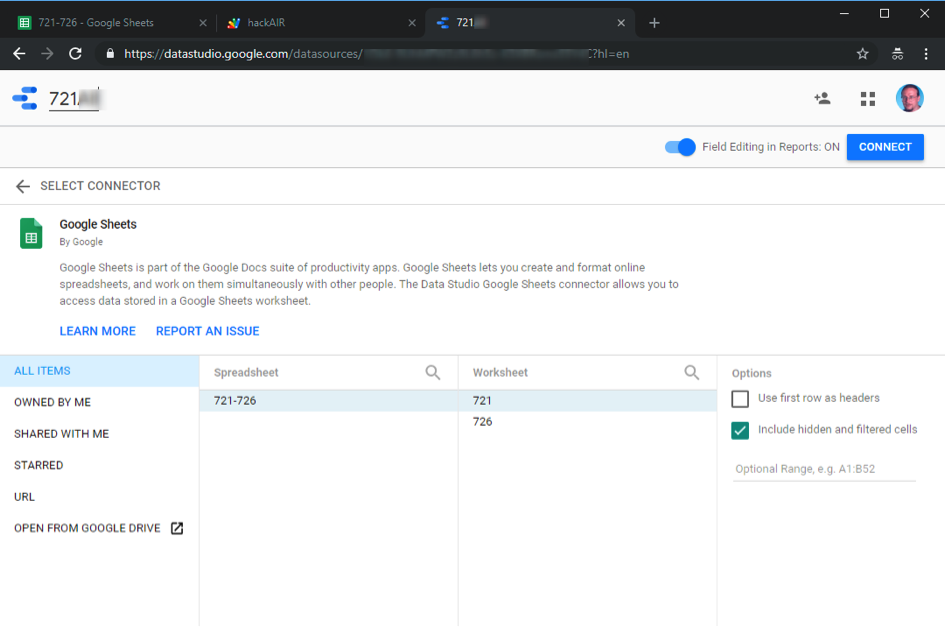Image resolution: width=945 pixels, height=627 pixels.
Task: Click the browser forward arrow
Action: [x=47, y=54]
